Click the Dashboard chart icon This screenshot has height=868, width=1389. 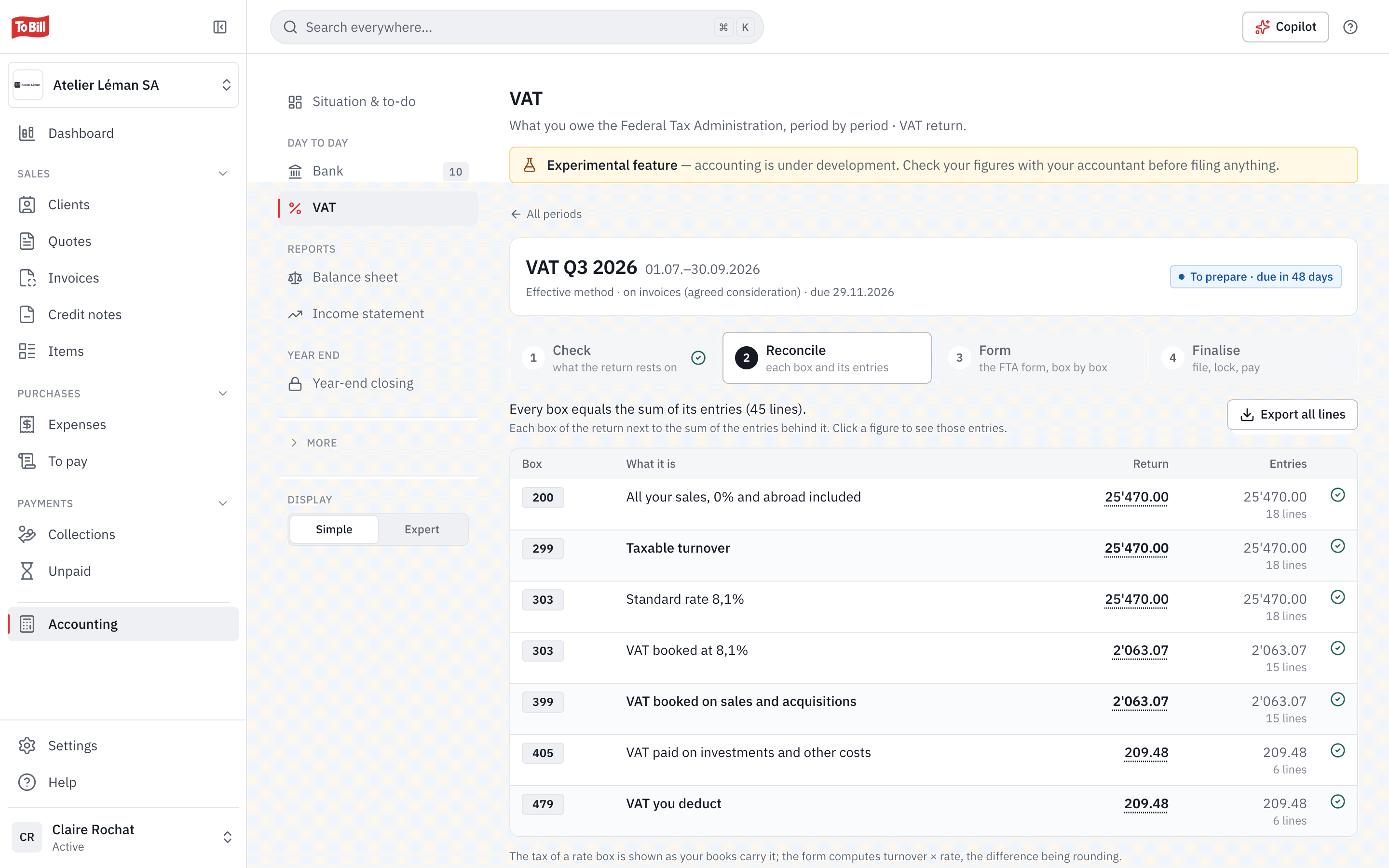pyautogui.click(x=27, y=133)
